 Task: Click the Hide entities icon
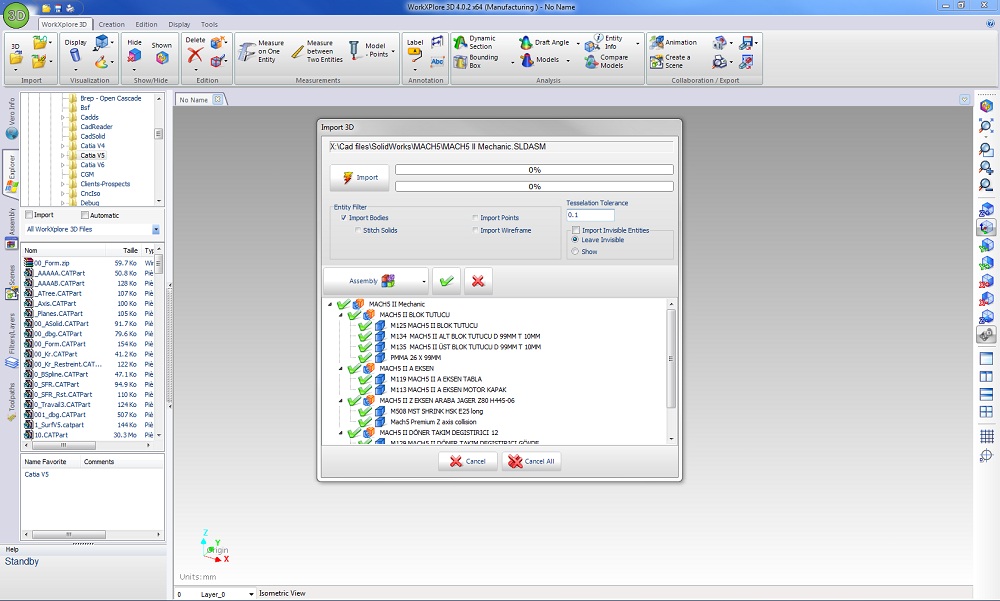click(134, 52)
